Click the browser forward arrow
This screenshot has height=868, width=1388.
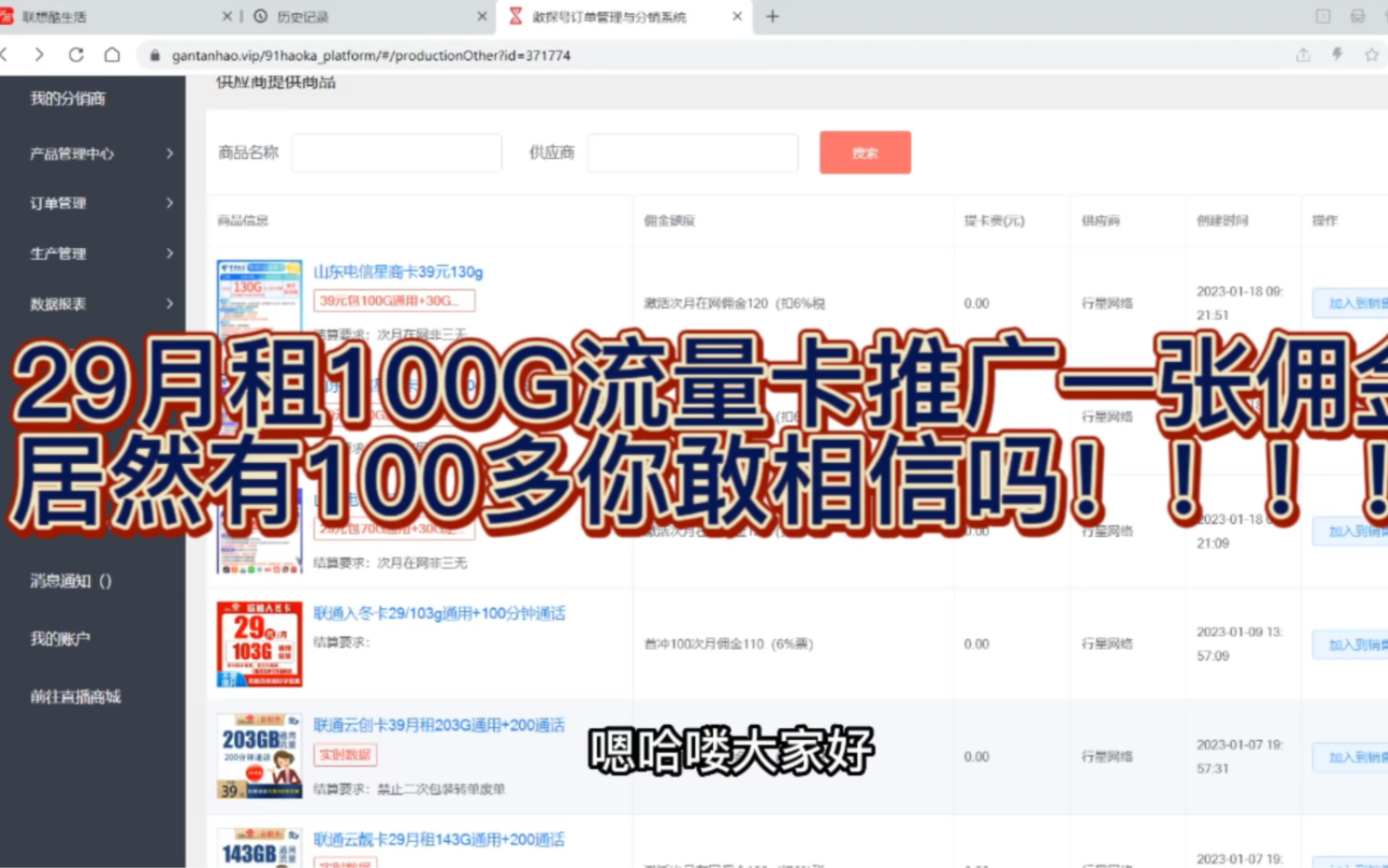tap(39, 55)
